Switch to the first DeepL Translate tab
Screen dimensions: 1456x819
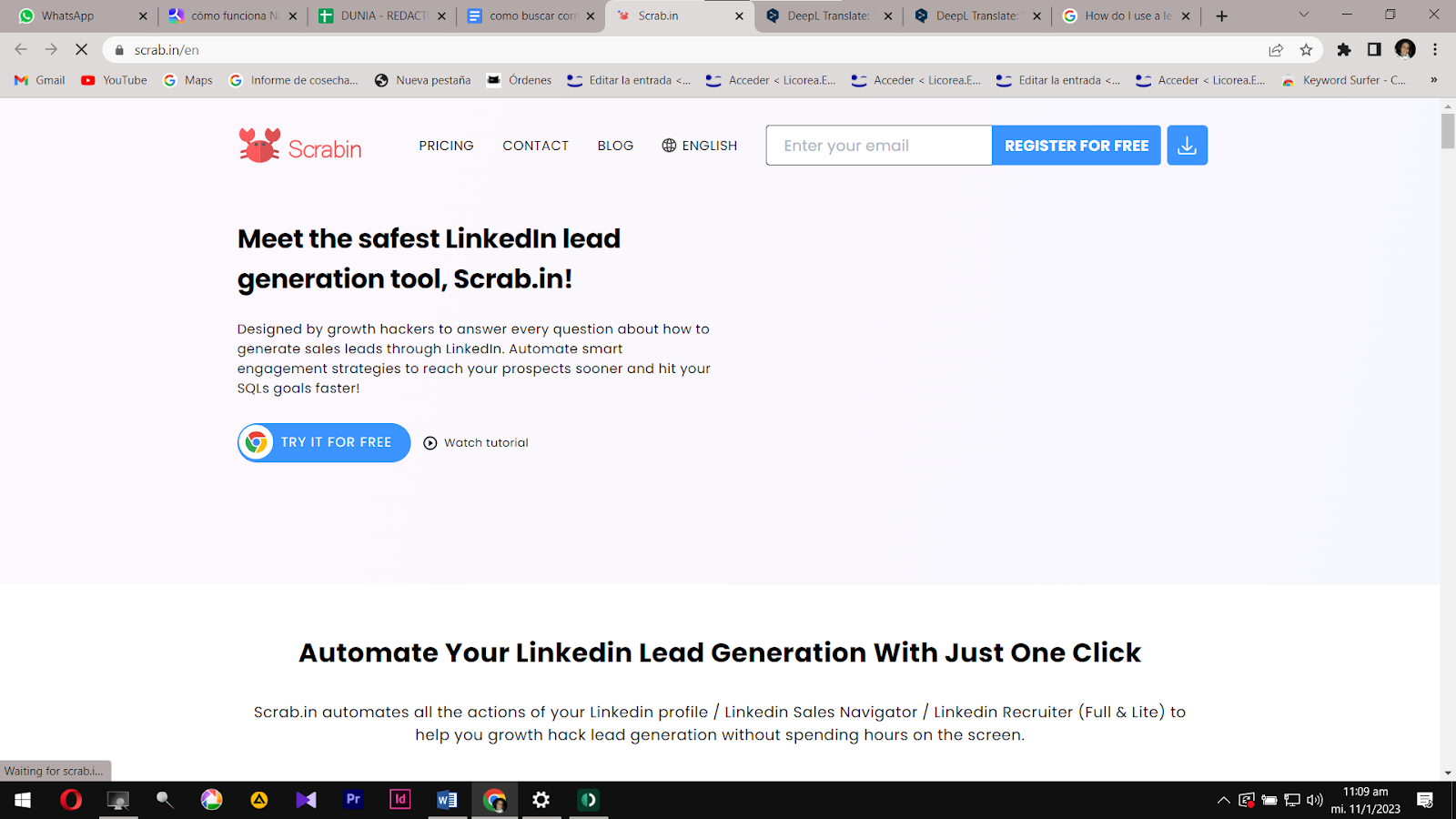click(828, 15)
